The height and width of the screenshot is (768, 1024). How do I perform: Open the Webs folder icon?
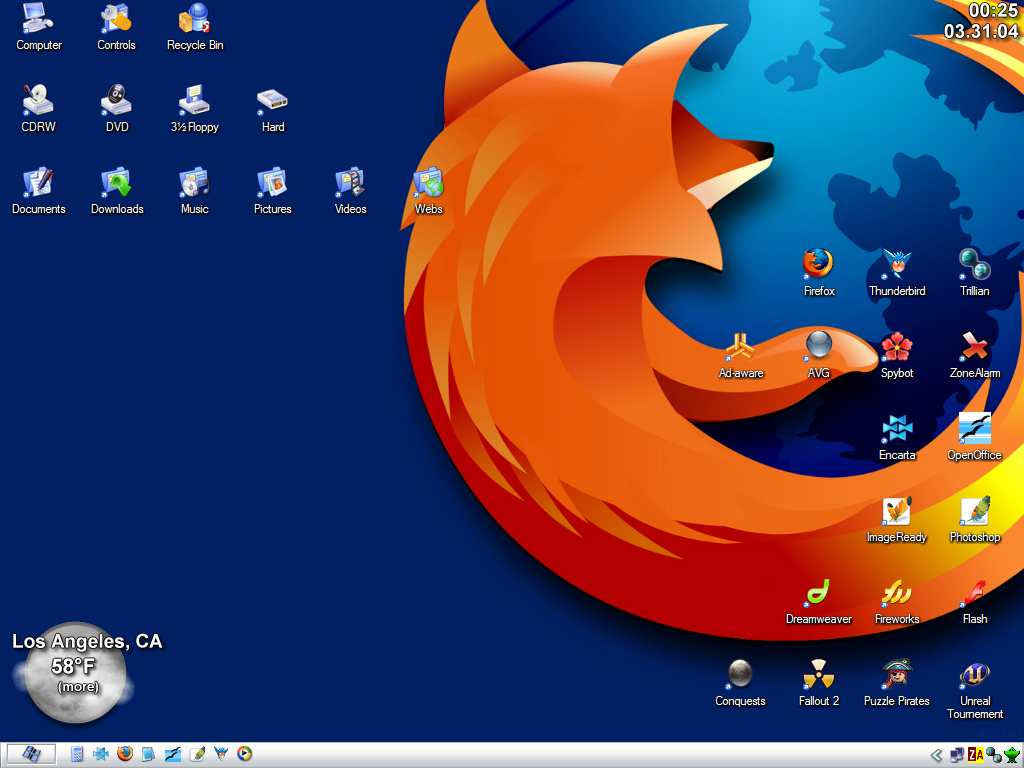coord(428,191)
